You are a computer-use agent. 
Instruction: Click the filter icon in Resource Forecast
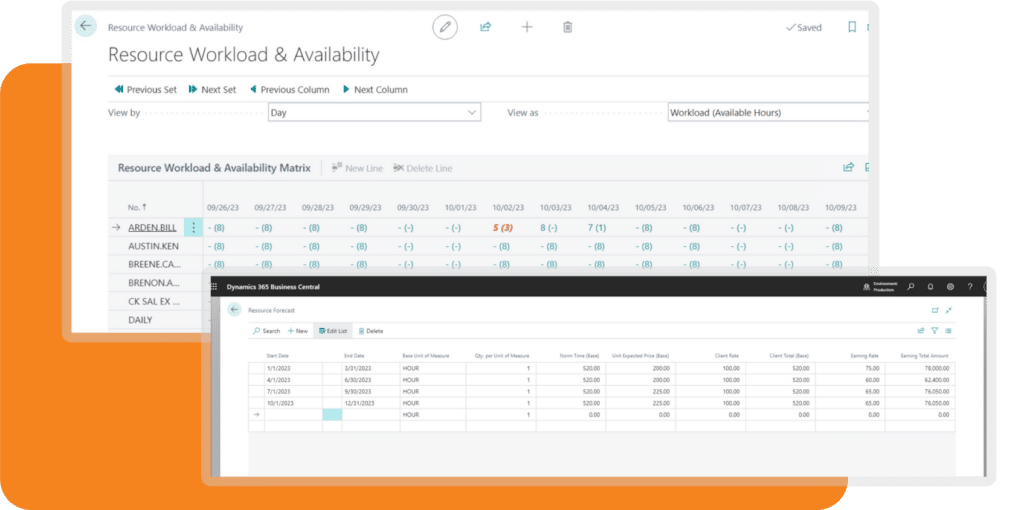(x=934, y=330)
